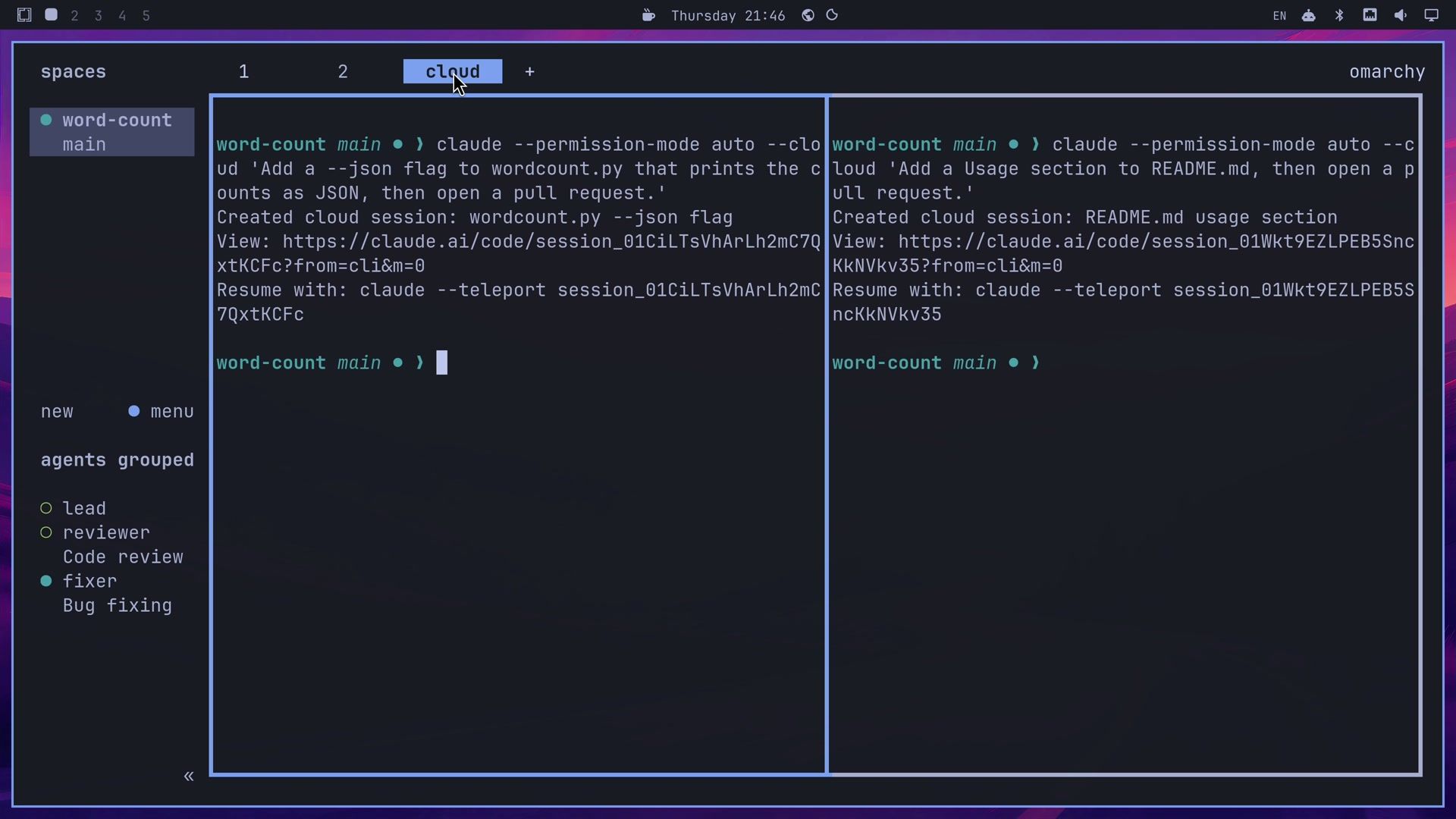Click the robot face tray icon

[1309, 15]
